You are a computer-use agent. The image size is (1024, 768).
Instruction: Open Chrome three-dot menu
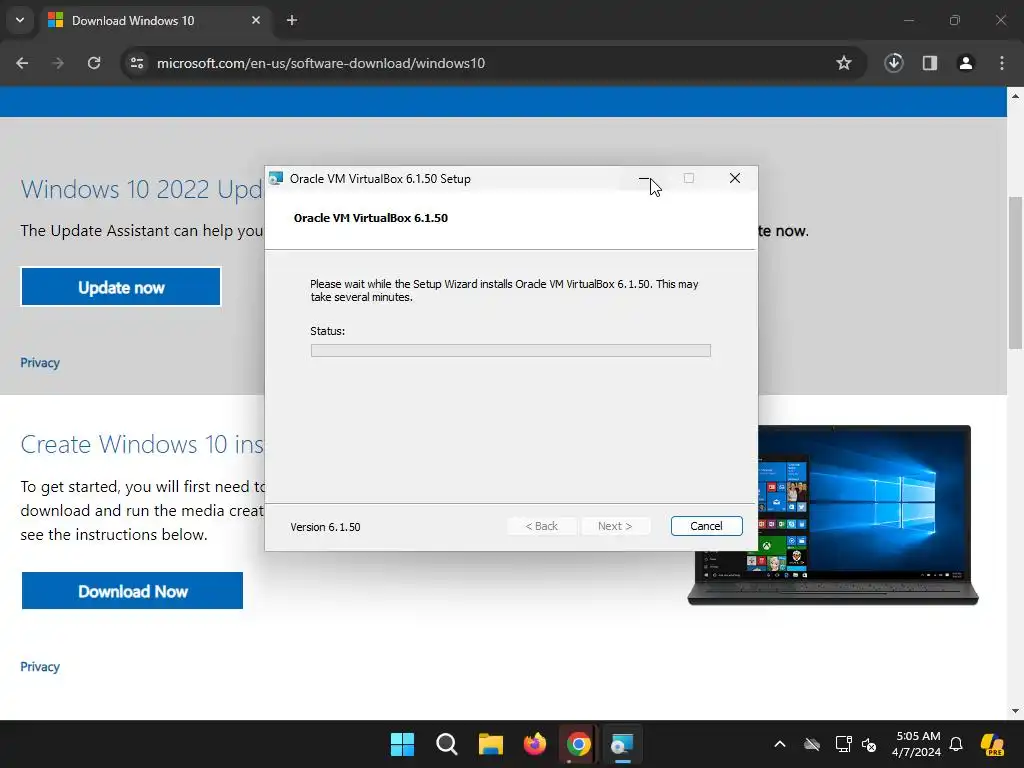(x=1002, y=63)
